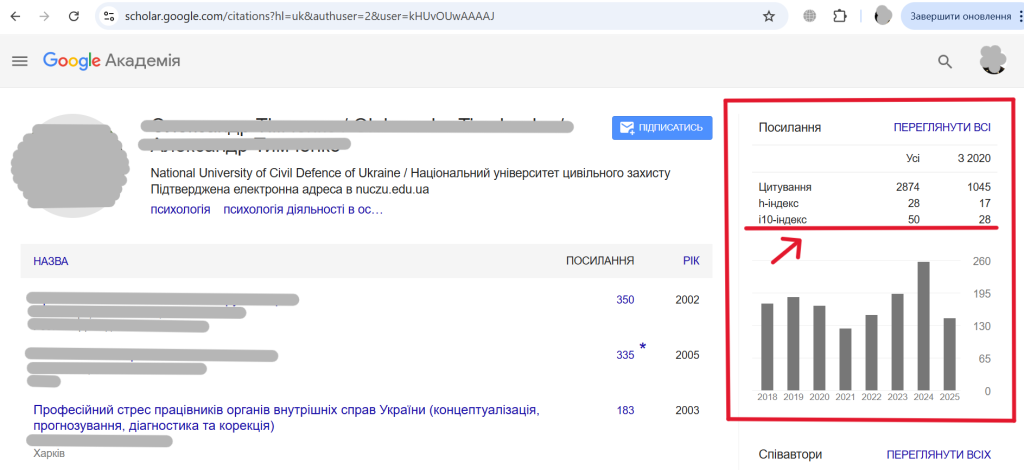Viewport: 1024px width, 470px height.
Task: Click the year 2003 in third row
Action: tap(688, 410)
